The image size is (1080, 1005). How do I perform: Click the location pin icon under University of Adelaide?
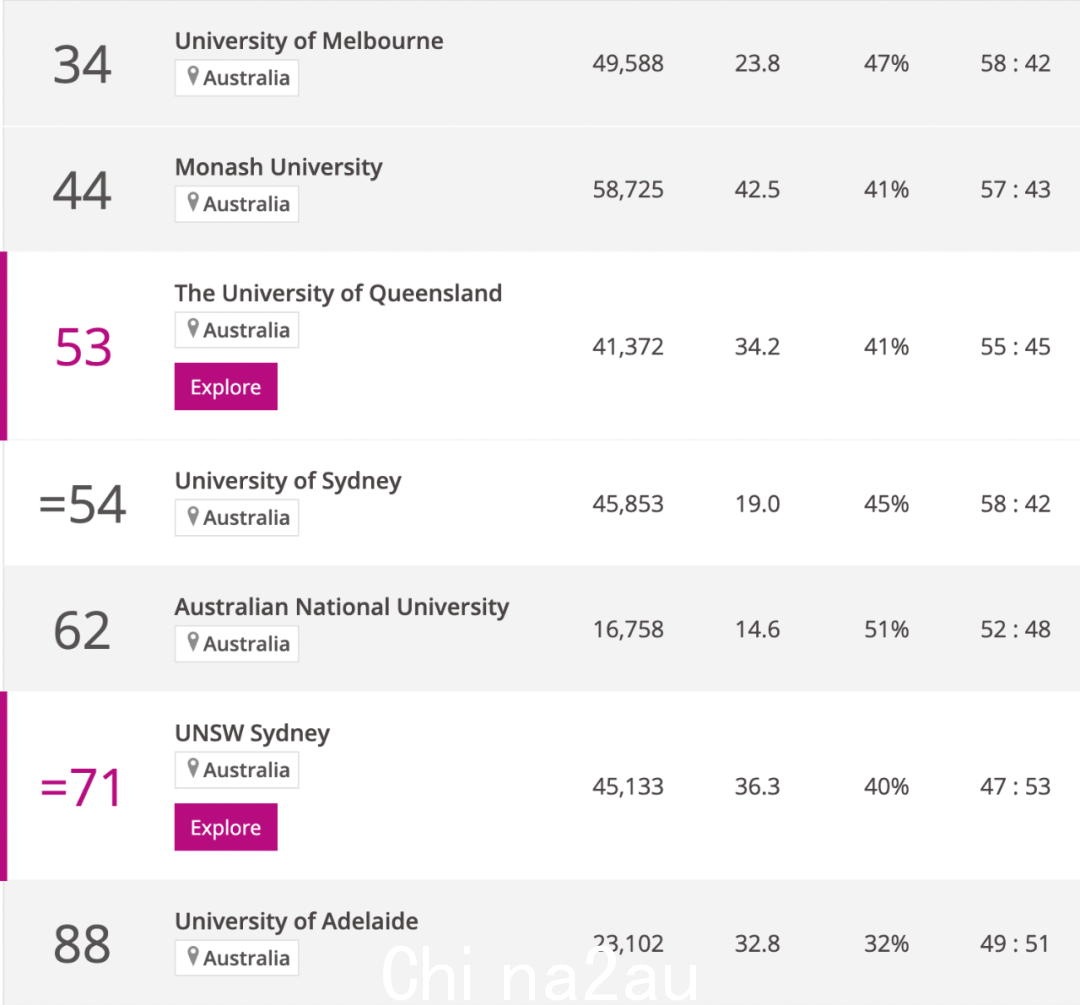193,955
